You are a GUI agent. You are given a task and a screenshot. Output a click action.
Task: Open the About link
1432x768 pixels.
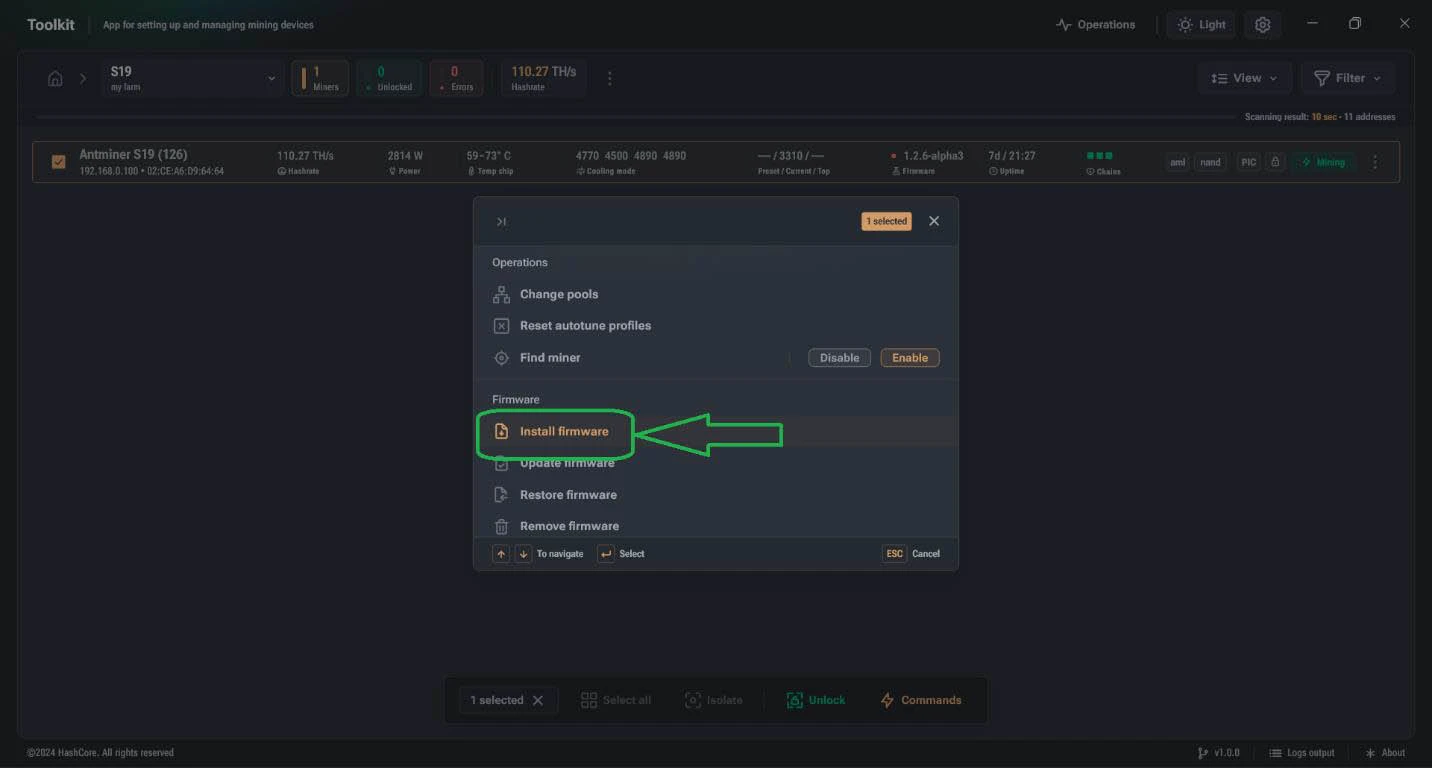[1385, 752]
